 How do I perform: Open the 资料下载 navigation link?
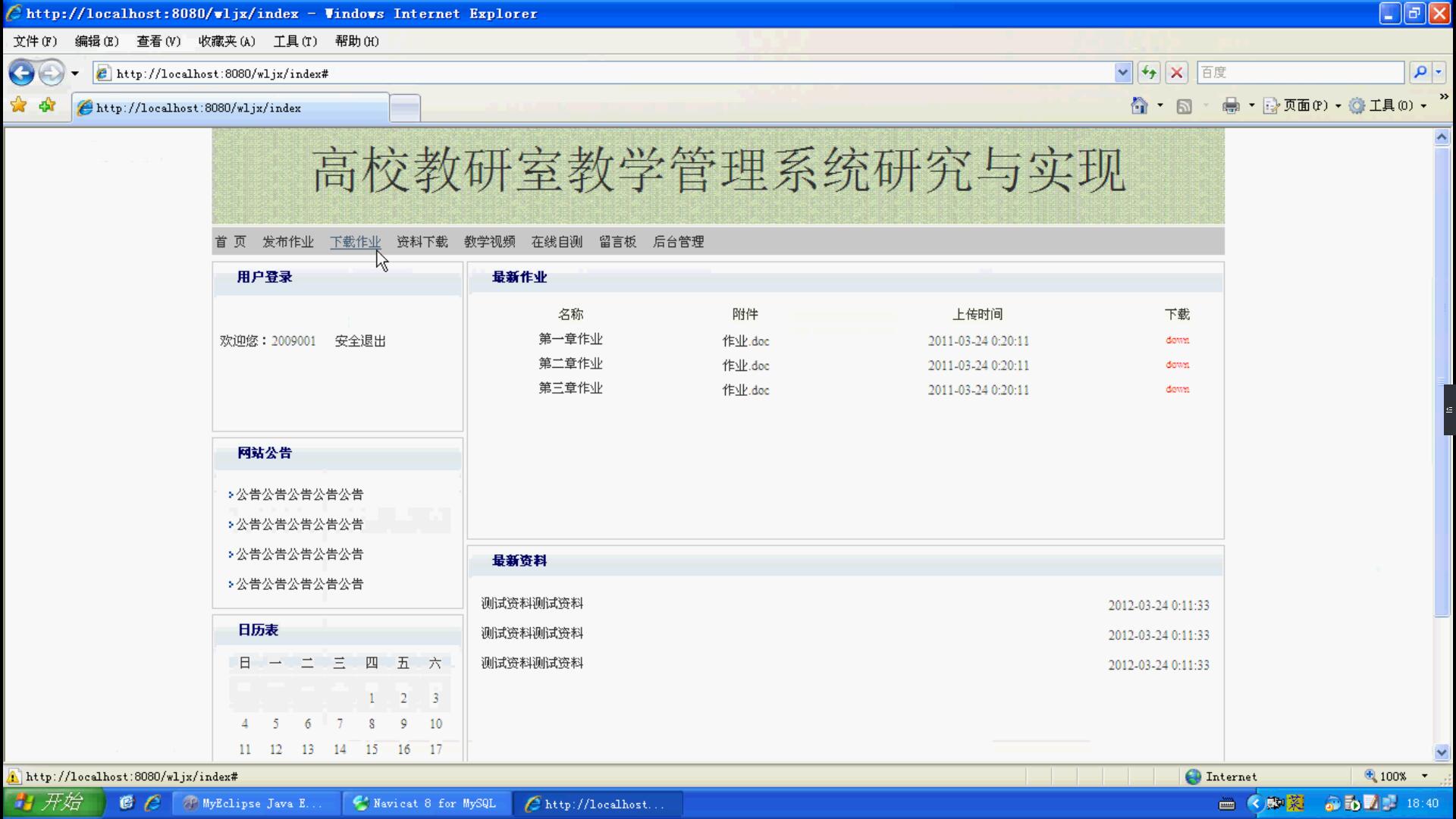click(x=422, y=242)
